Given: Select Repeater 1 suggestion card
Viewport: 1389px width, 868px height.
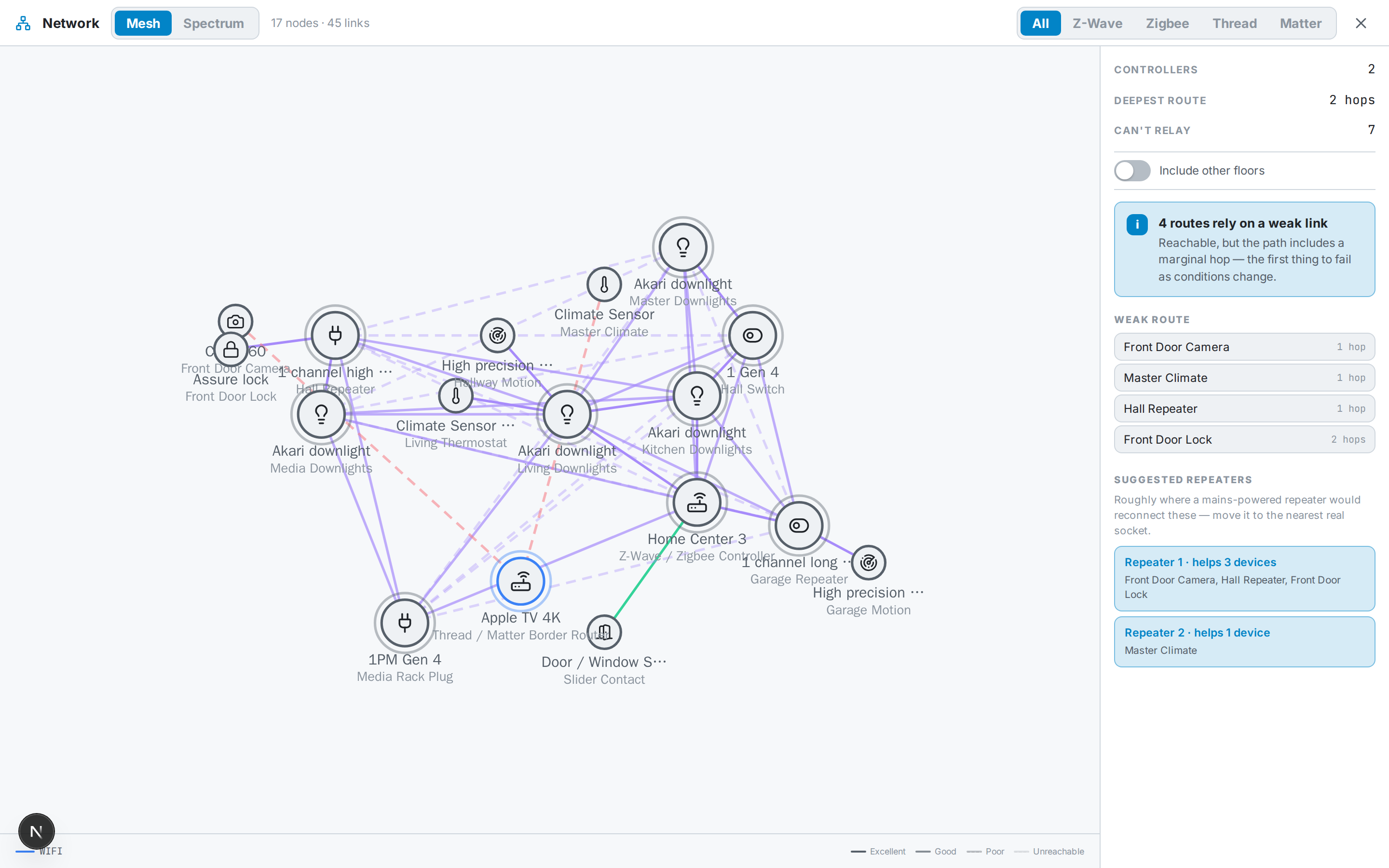Looking at the screenshot, I should tap(1244, 579).
